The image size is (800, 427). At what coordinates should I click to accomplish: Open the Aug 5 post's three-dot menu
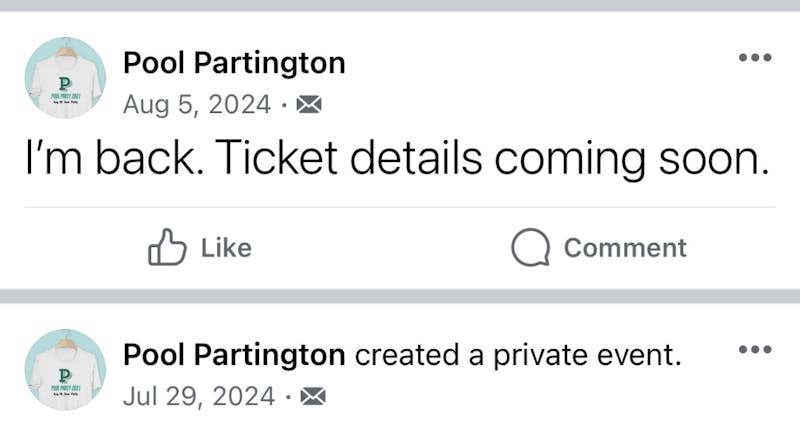pyautogui.click(x=755, y=58)
